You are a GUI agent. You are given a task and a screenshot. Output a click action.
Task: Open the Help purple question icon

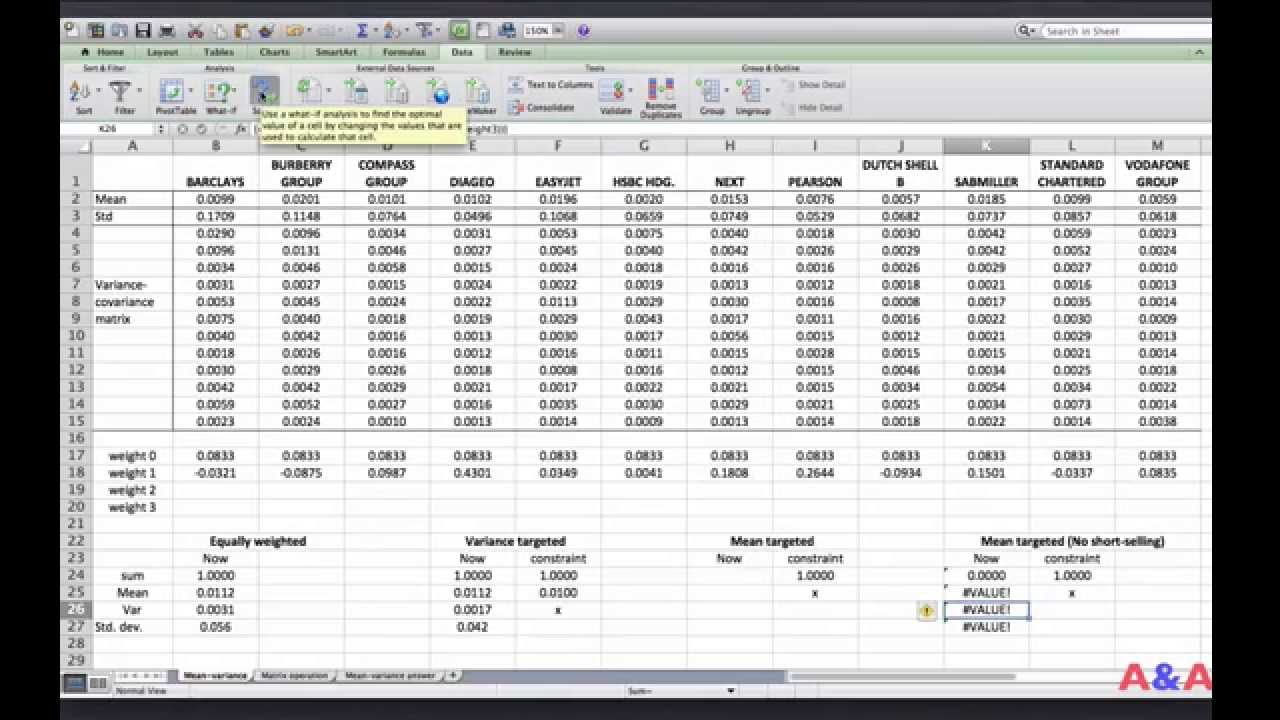[583, 31]
